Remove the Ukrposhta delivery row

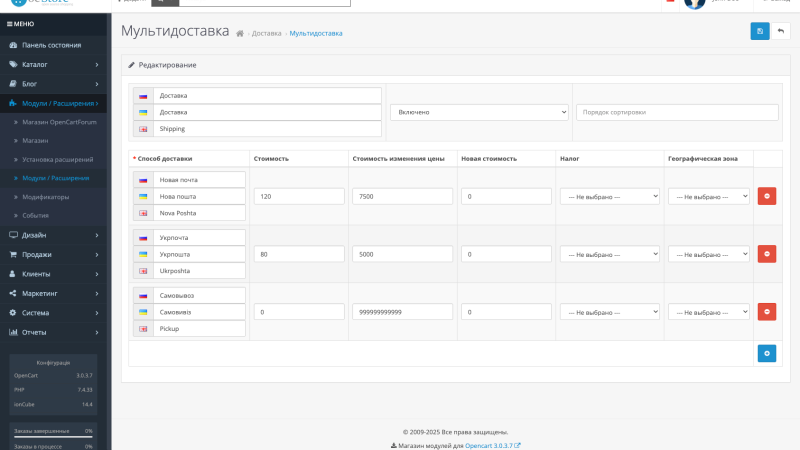click(x=767, y=254)
